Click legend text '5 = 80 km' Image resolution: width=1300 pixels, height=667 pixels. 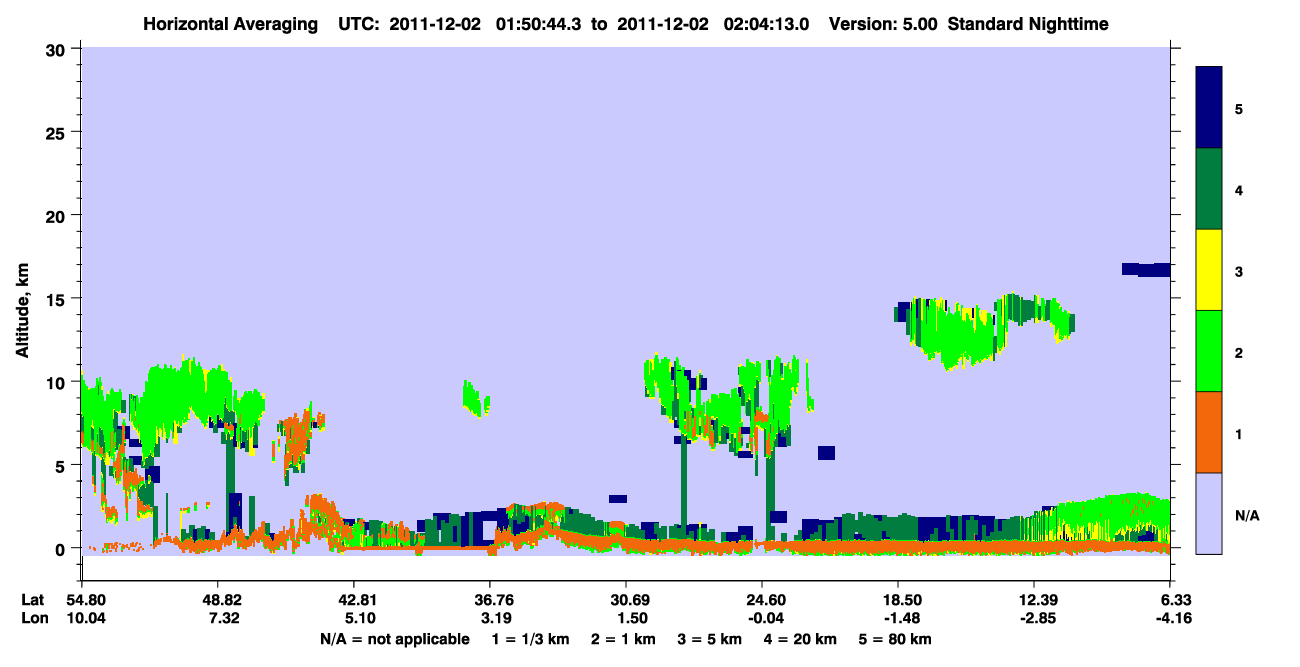coord(896,639)
